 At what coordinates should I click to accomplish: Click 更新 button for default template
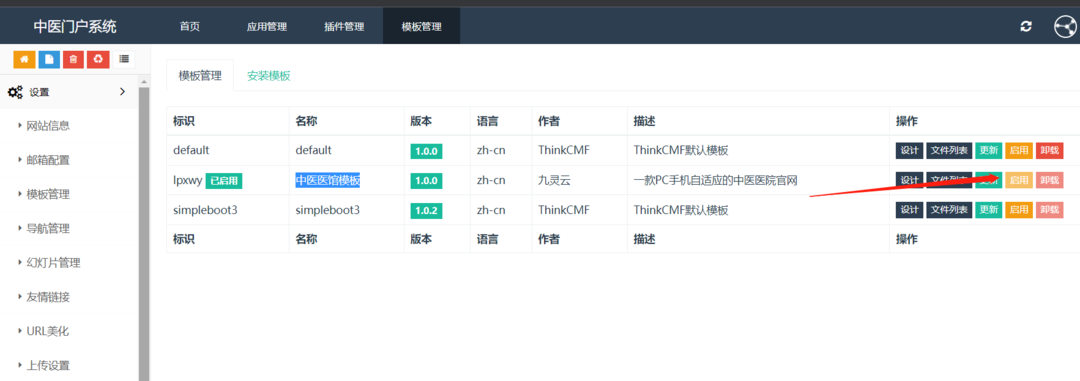(x=989, y=150)
